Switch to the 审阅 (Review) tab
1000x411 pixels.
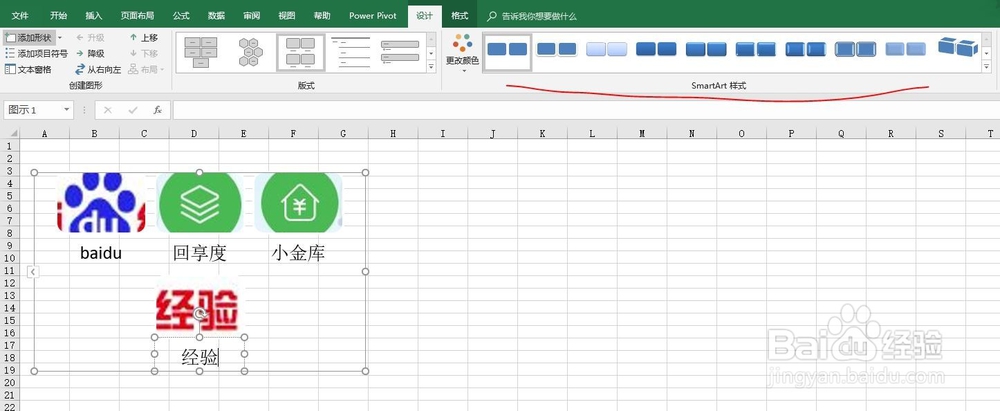point(251,16)
